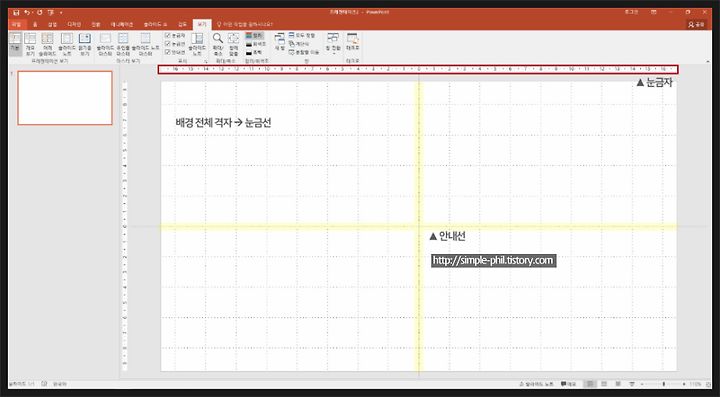
Task: Select the Grayscale (회색조) view mode
Action: click(x=256, y=44)
